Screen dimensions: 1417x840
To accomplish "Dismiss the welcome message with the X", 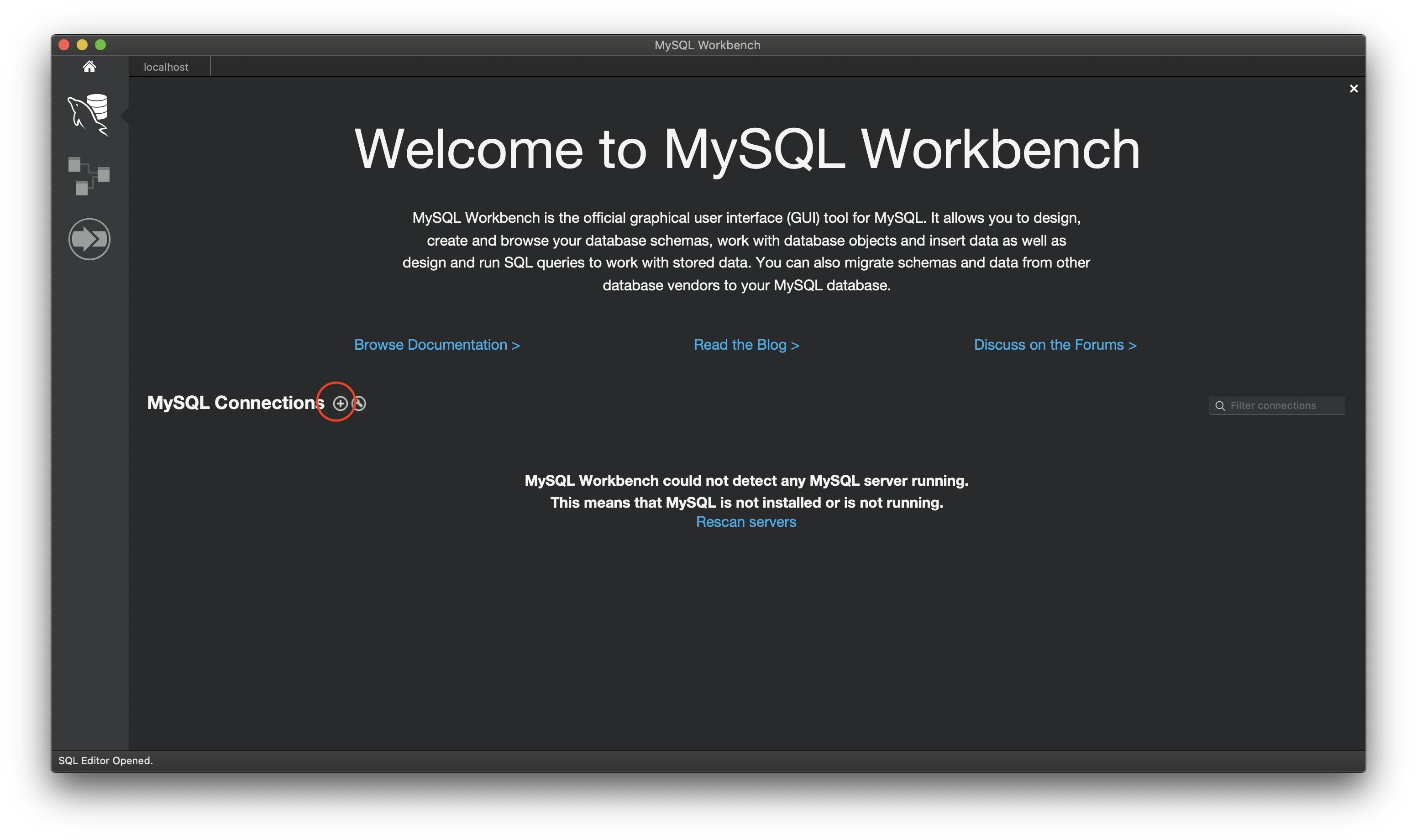I will pos(1353,89).
